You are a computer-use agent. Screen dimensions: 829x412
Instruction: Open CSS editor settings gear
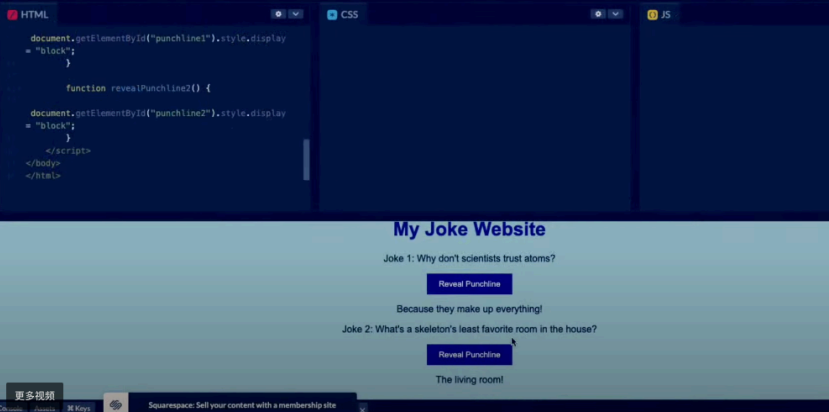pyautogui.click(x=598, y=14)
